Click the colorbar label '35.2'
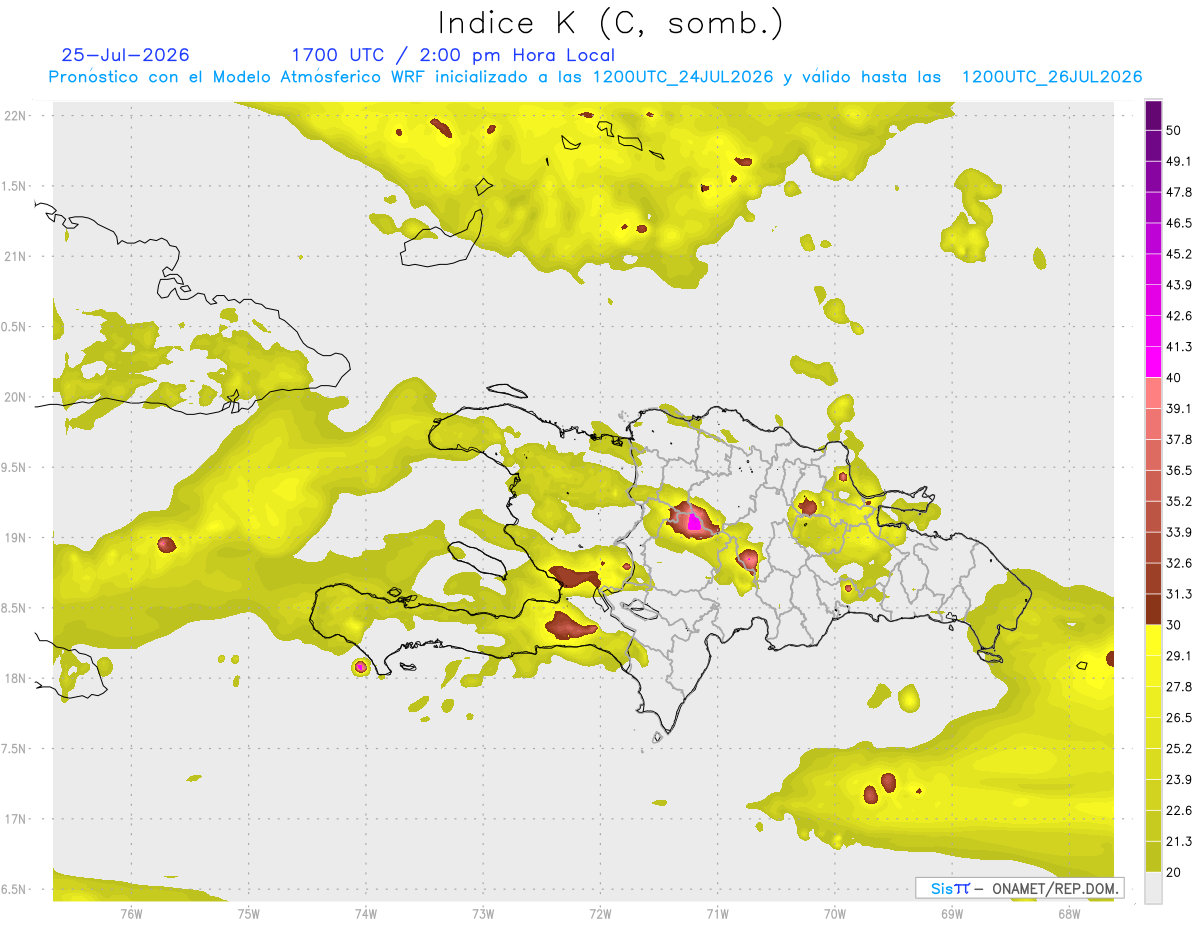 coord(1179,501)
